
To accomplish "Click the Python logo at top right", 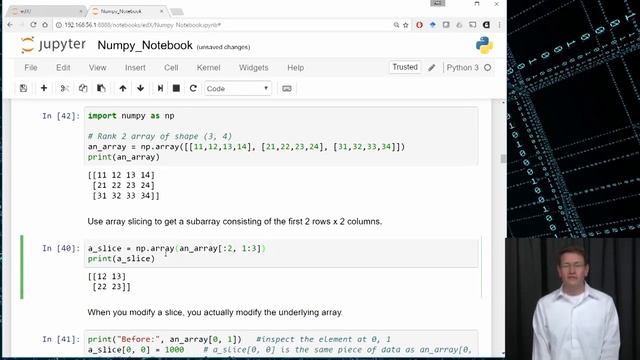I will [484, 45].
